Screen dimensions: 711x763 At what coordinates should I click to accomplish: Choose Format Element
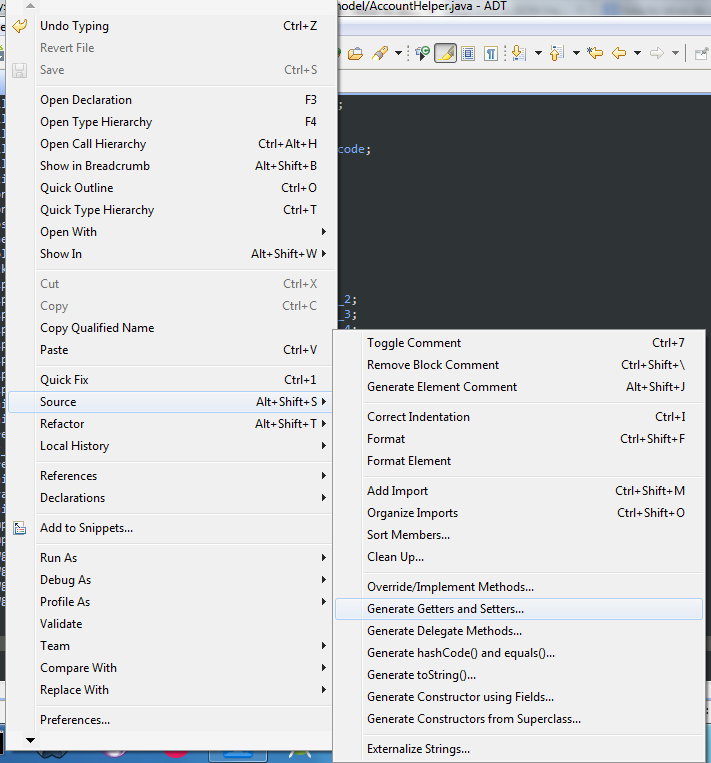click(x=519, y=461)
